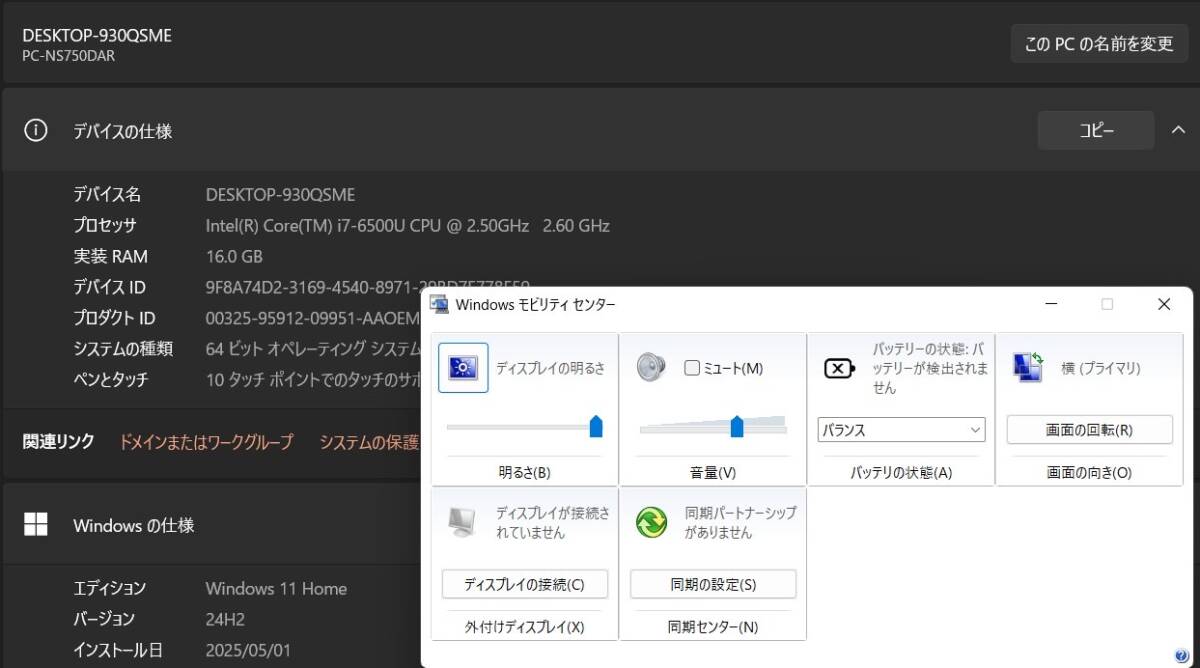This screenshot has width=1200, height=668.
Task: Click the screen orientation icon
Action: click(x=1028, y=367)
